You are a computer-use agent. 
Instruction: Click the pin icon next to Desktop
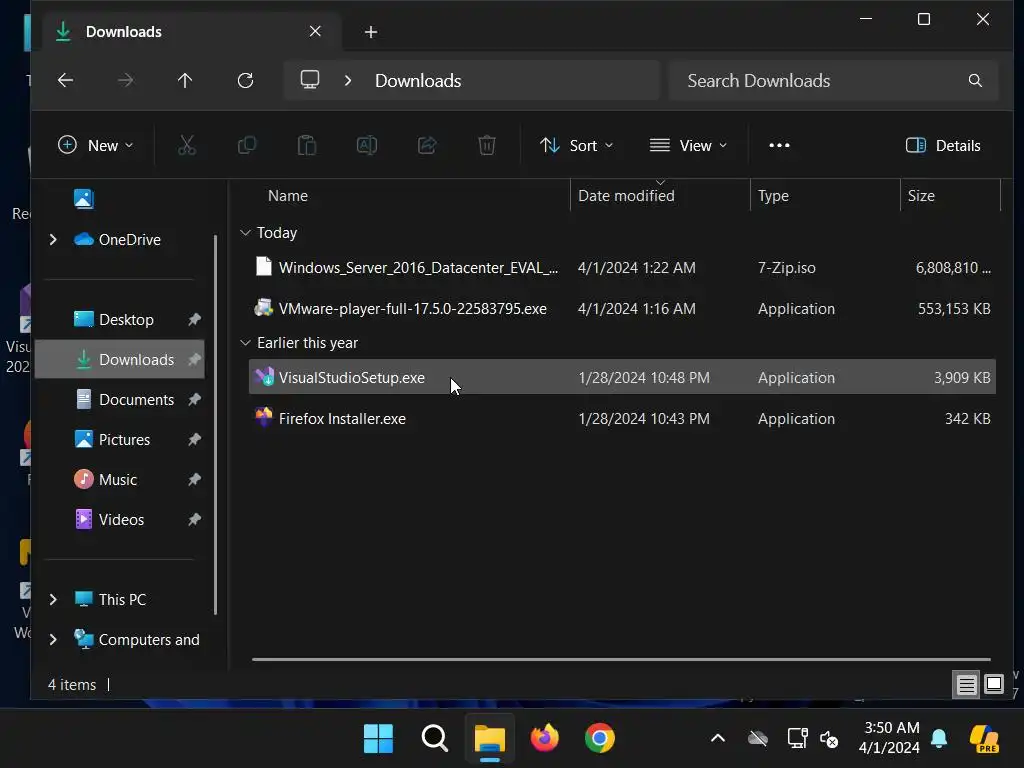pyautogui.click(x=195, y=319)
